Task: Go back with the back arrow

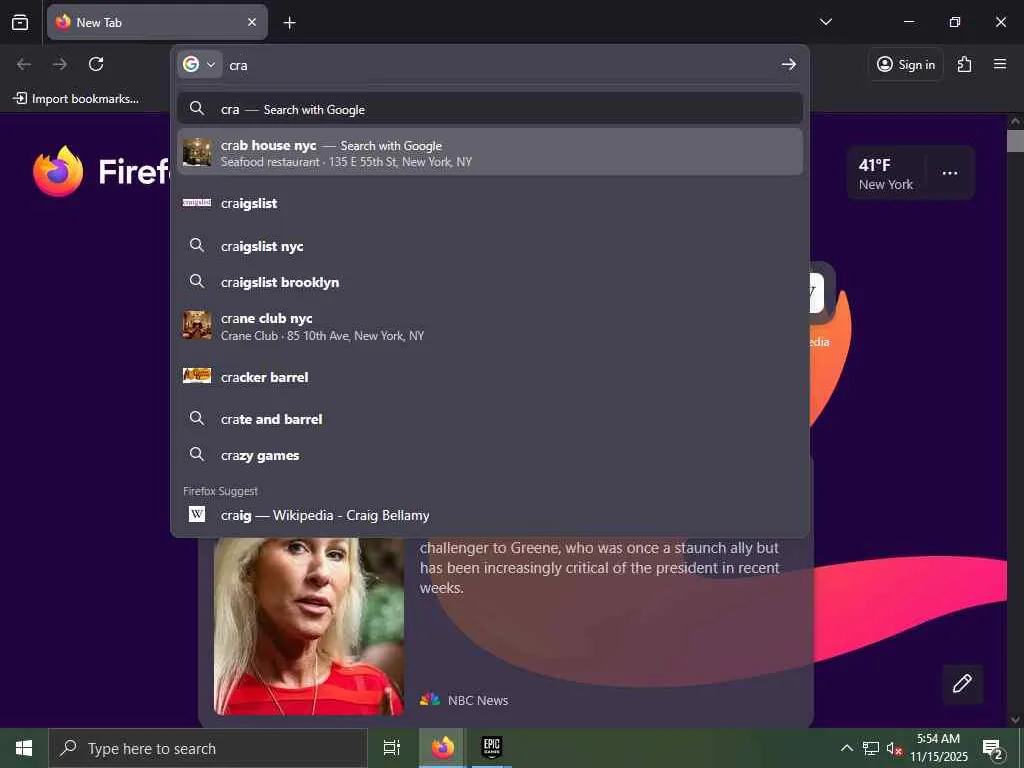Action: click(24, 64)
